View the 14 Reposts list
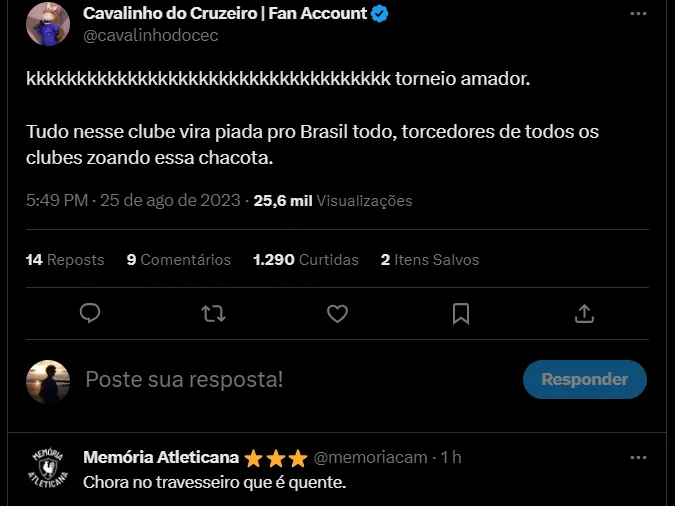The height and width of the screenshot is (506, 675). [65, 260]
